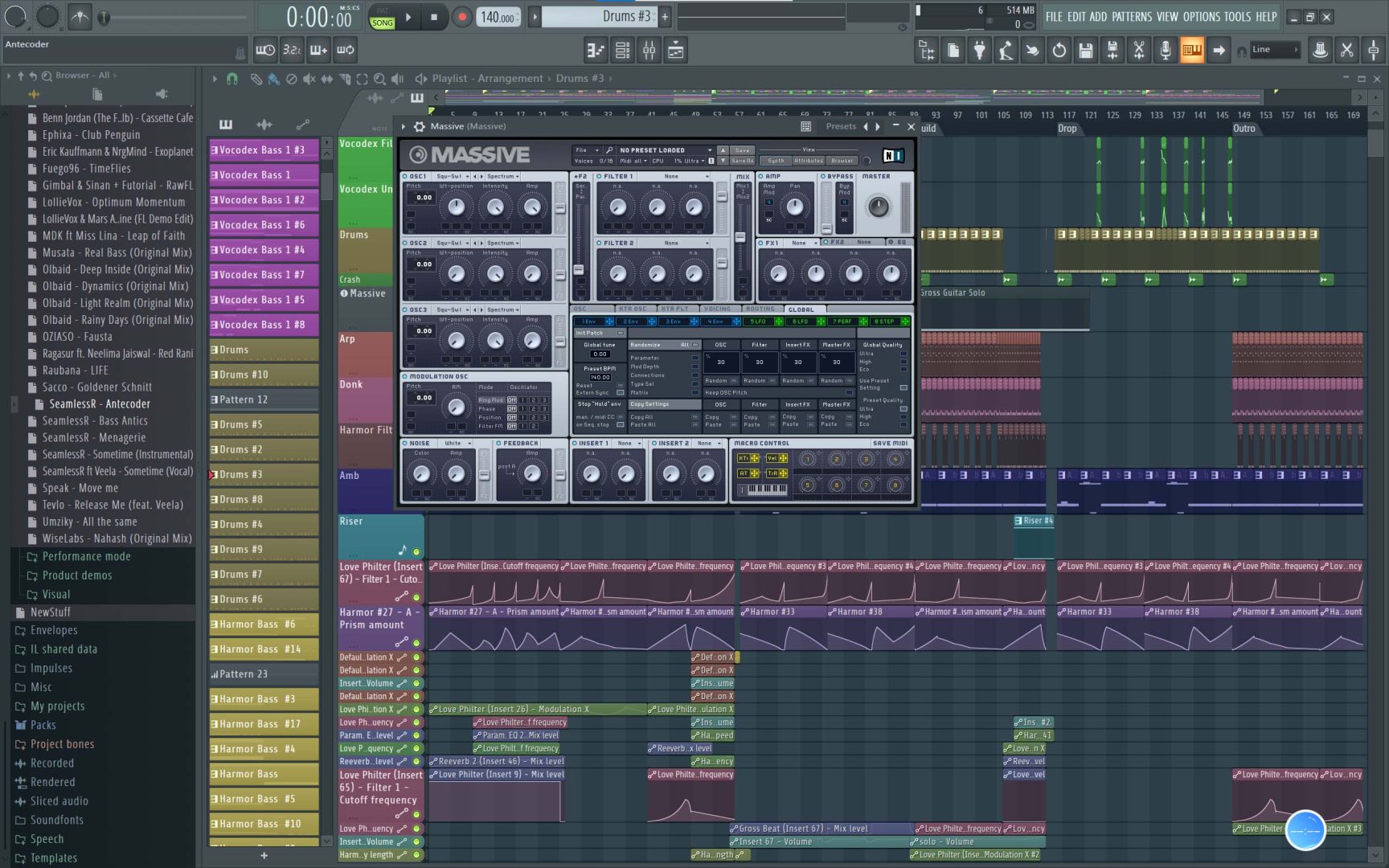Open FX1 effect type dropdown
Image resolution: width=1389 pixels, height=868 pixels.
[x=801, y=243]
